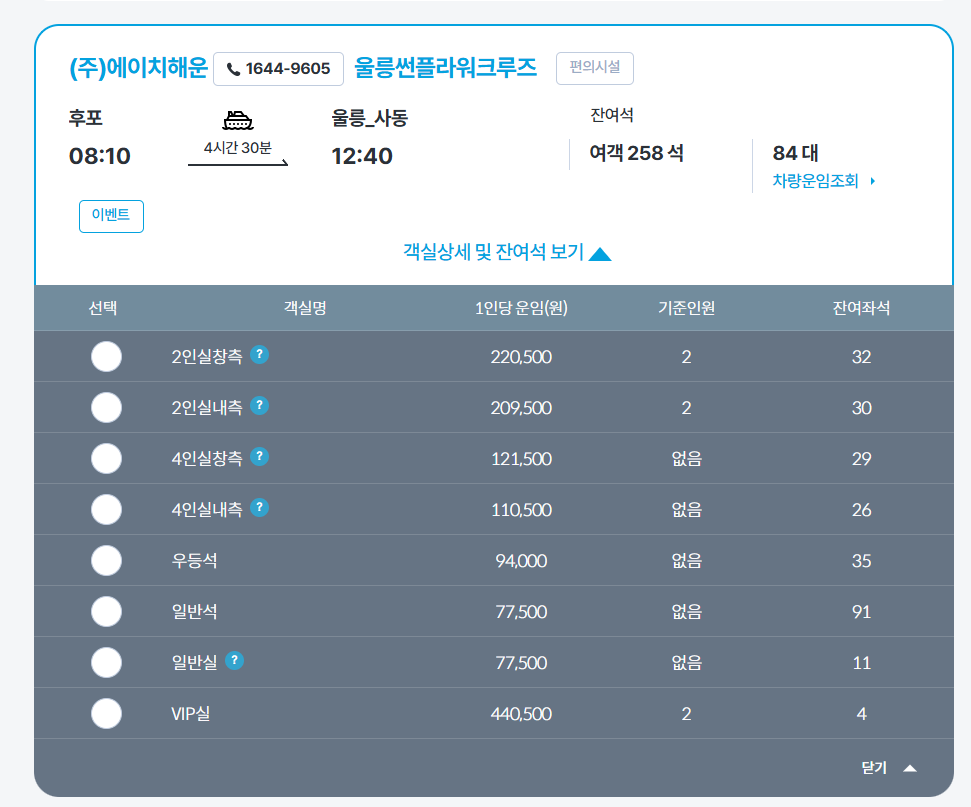Click the blue triangle after 잔여석 보기
This screenshot has width=971, height=807.
[600, 254]
